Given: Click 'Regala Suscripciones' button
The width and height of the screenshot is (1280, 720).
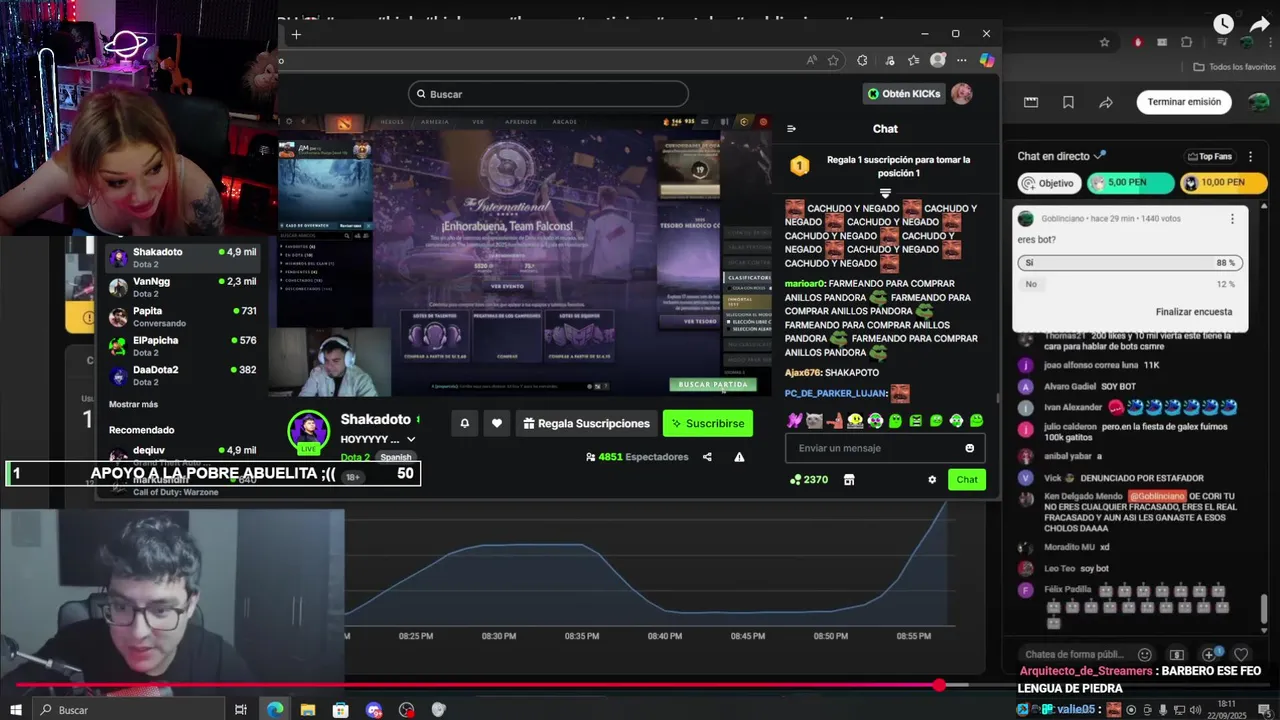Looking at the screenshot, I should pos(585,424).
